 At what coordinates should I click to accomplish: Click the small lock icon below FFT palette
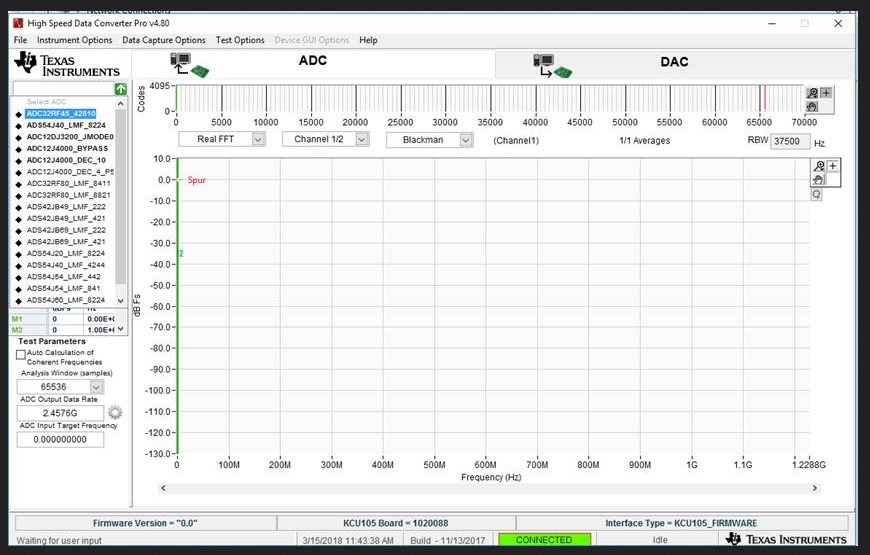[816, 194]
